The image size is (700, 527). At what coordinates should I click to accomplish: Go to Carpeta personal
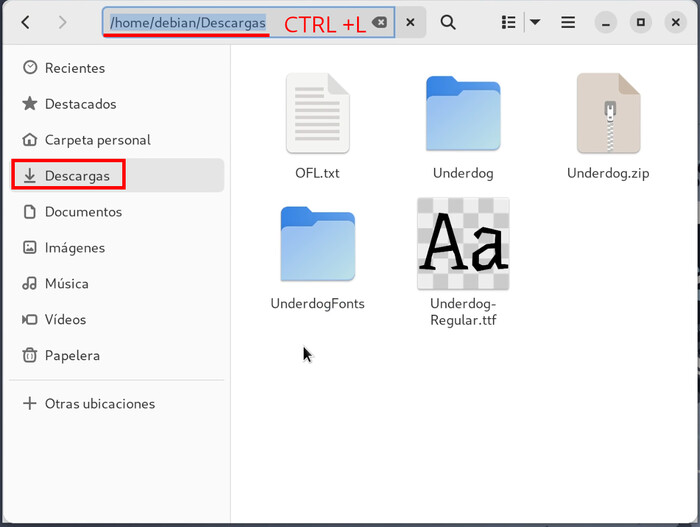[x=117, y=140]
